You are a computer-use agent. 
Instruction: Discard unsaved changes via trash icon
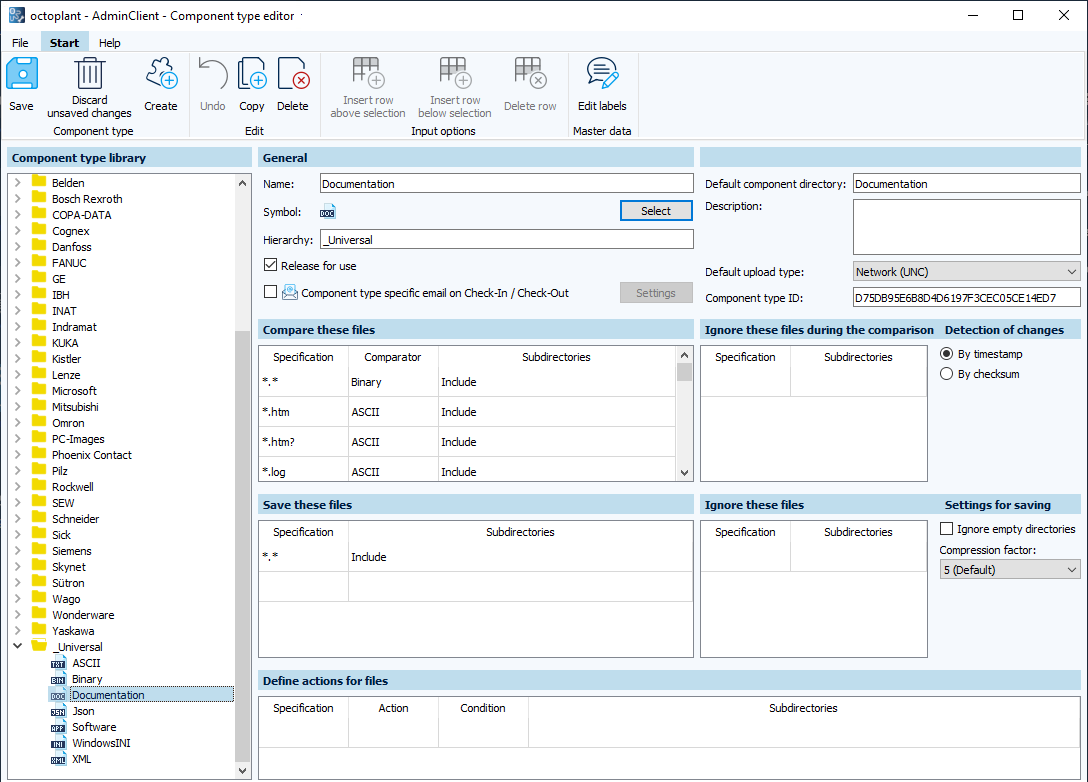[90, 74]
